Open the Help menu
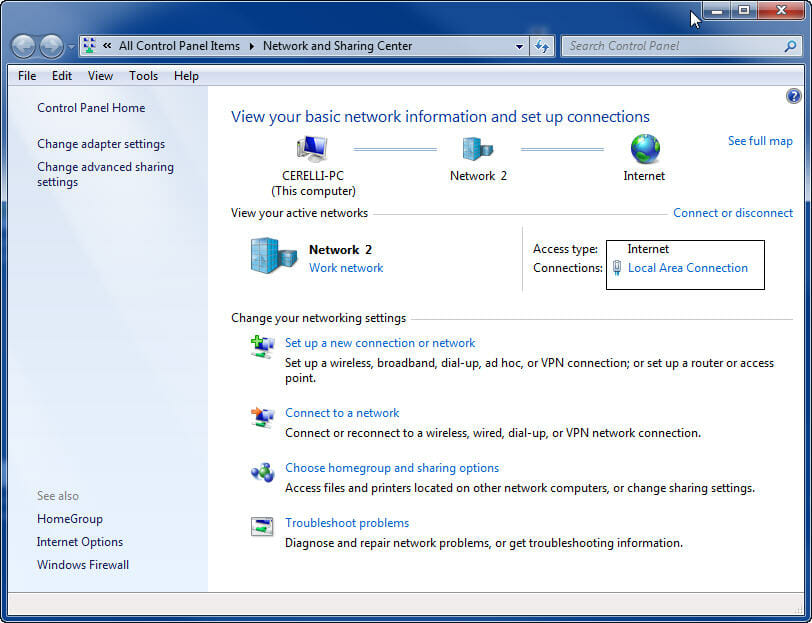Image resolution: width=812 pixels, height=623 pixels. click(186, 76)
